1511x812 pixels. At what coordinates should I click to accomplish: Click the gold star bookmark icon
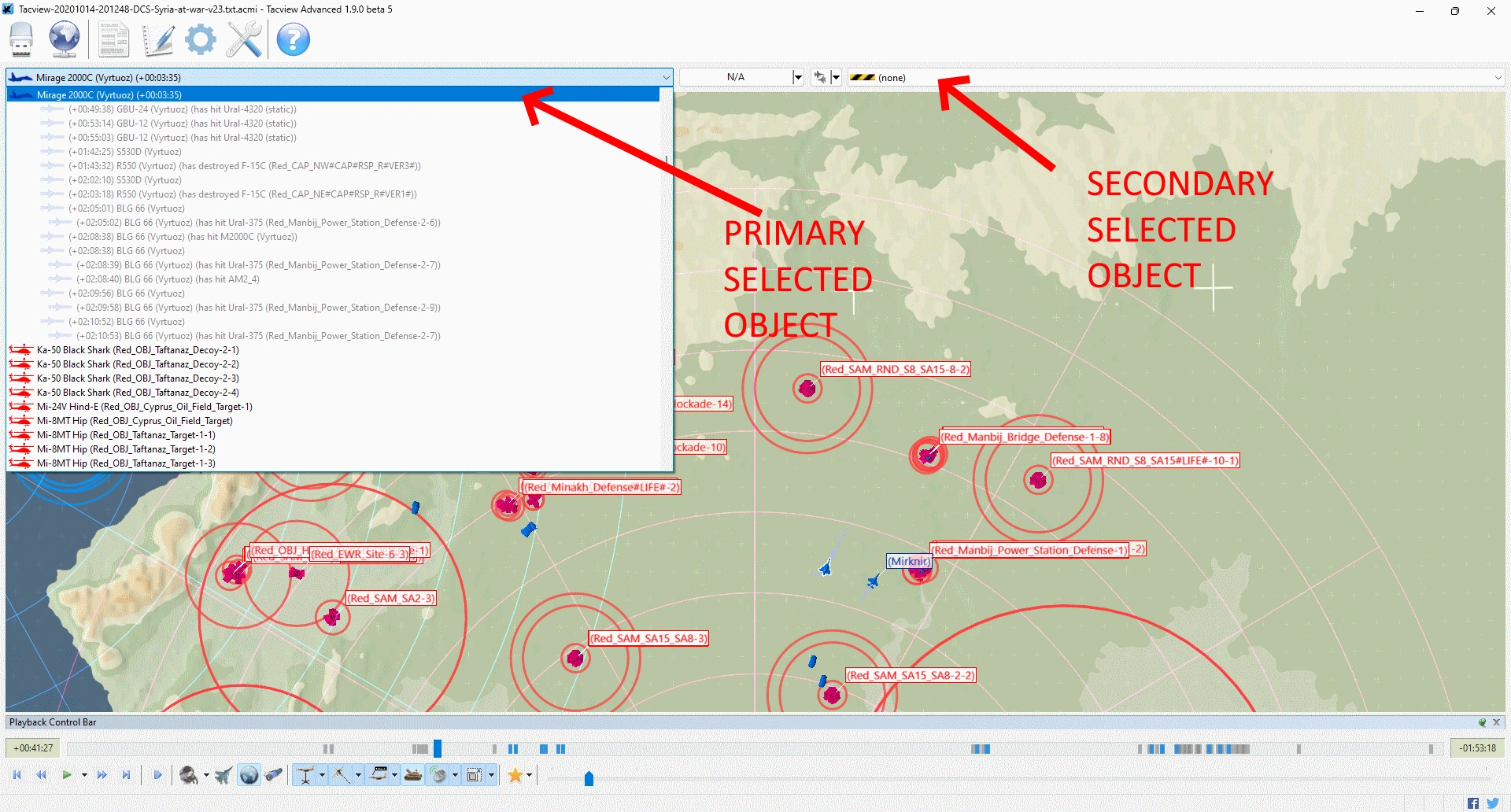515,775
